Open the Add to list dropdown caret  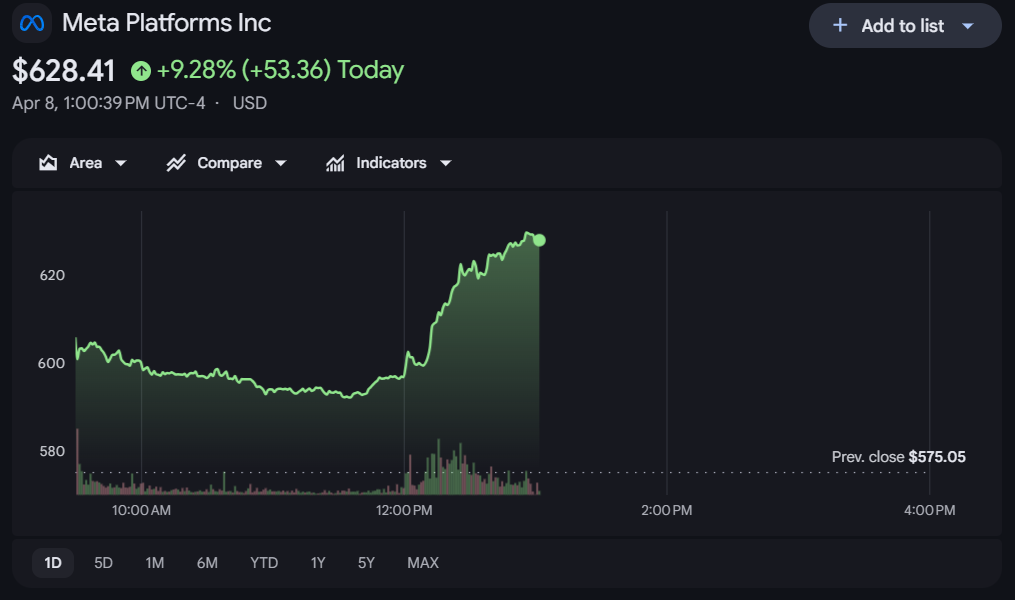coord(967,26)
